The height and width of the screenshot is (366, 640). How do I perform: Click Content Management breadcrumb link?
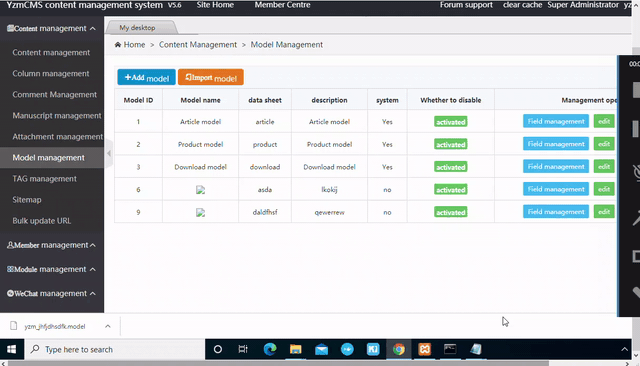tap(198, 44)
